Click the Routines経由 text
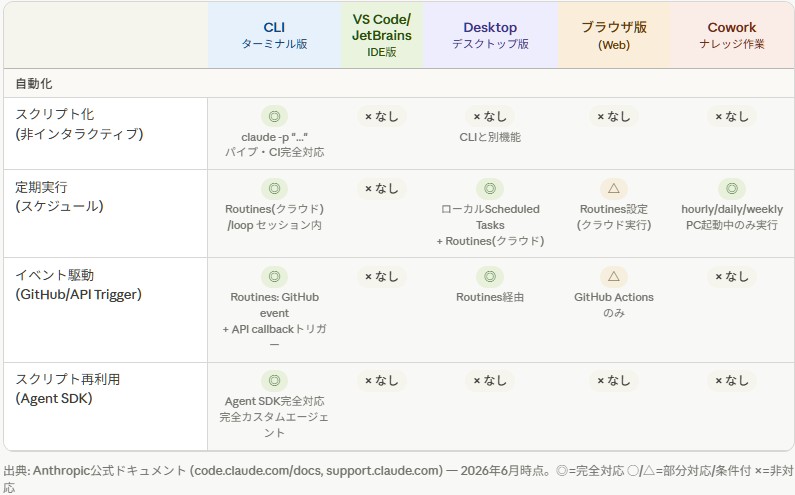Image resolution: width=795 pixels, height=495 pixels. point(490,297)
